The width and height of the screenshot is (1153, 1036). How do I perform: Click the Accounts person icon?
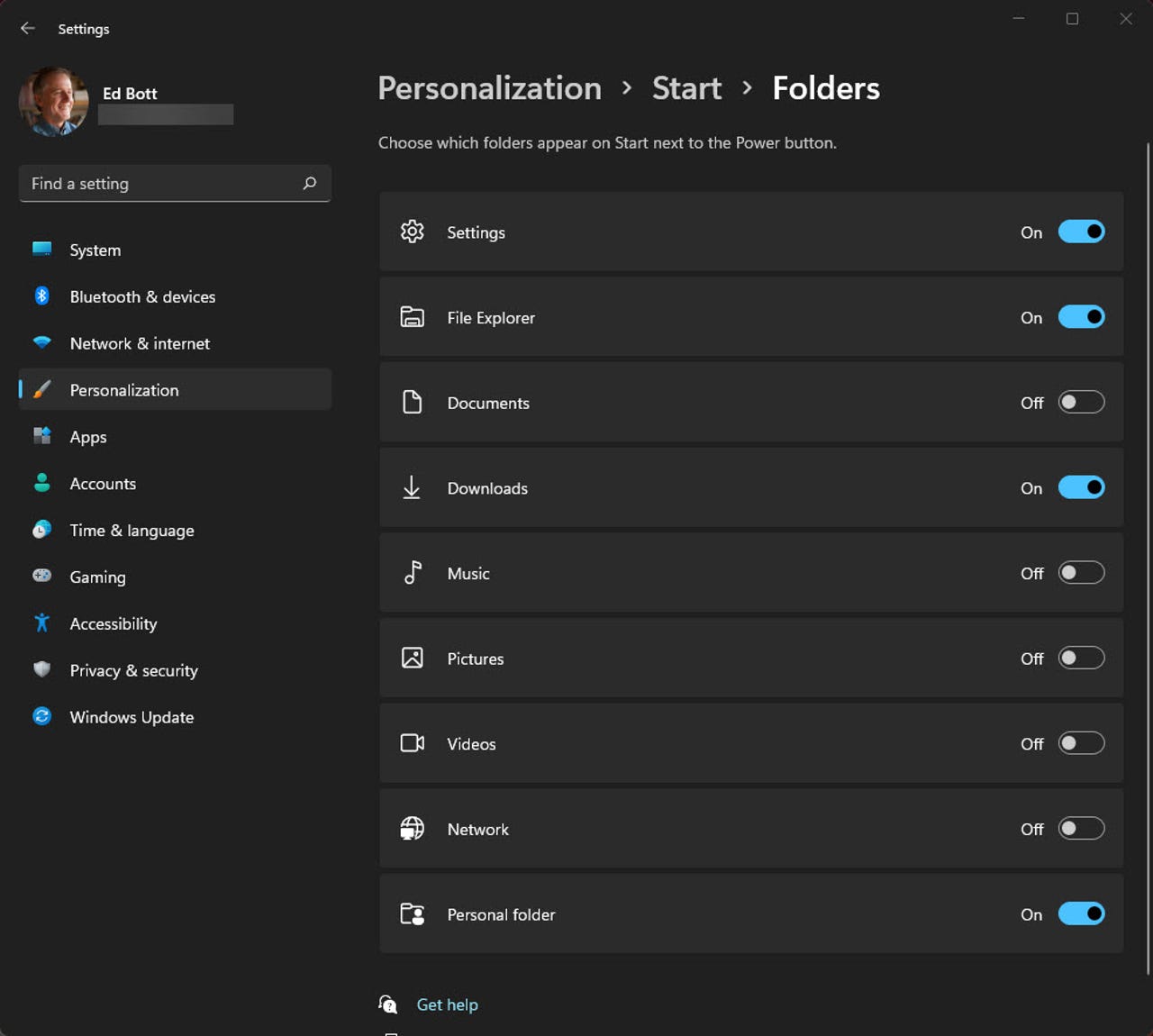42,483
